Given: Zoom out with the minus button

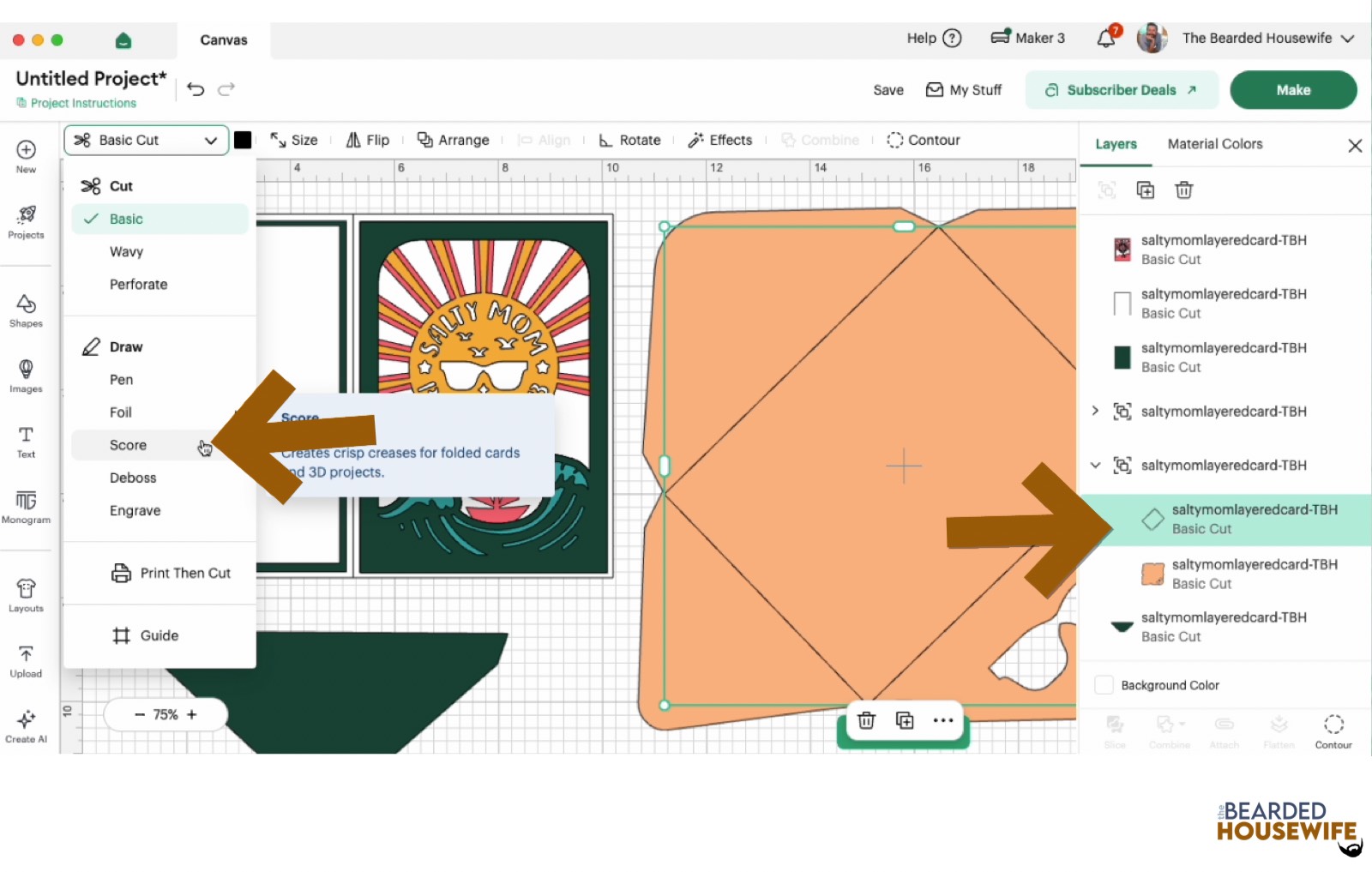Looking at the screenshot, I should [140, 714].
